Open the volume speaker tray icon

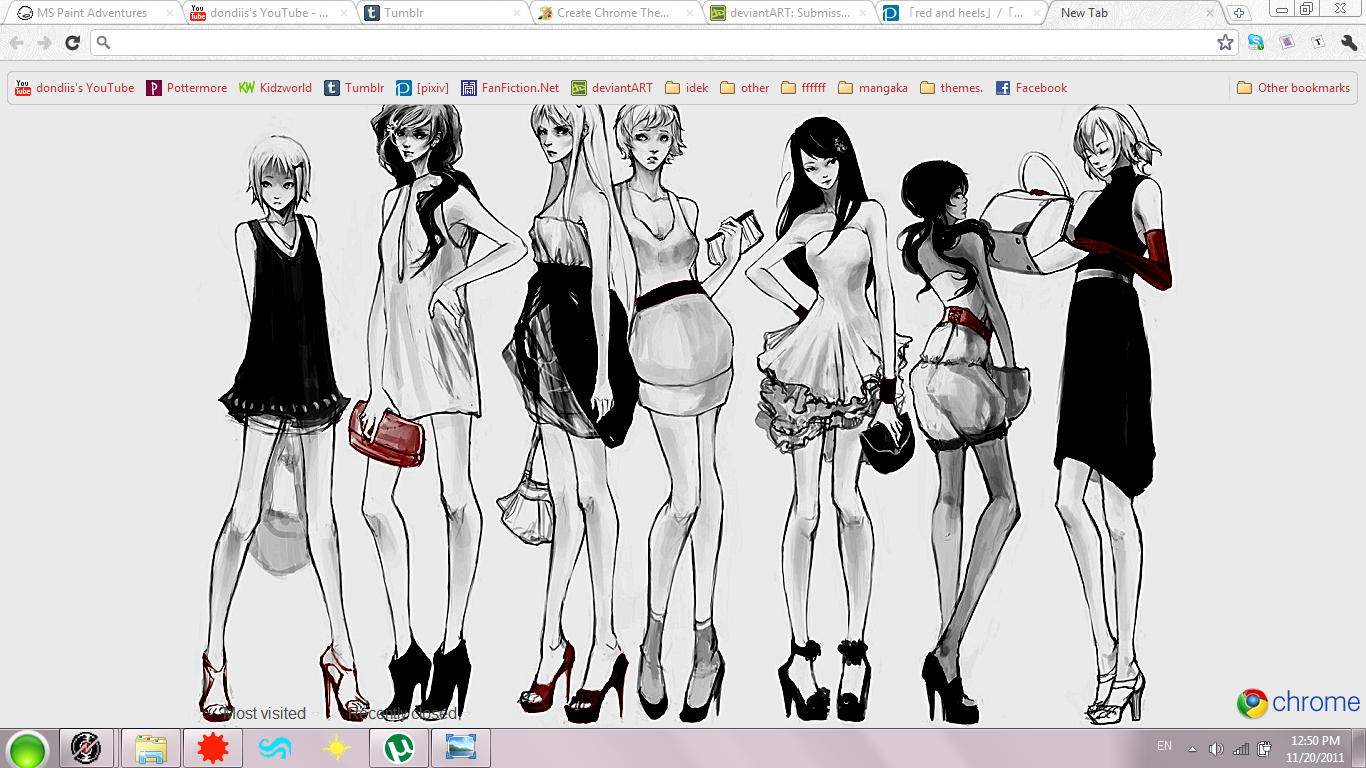pyautogui.click(x=1216, y=749)
